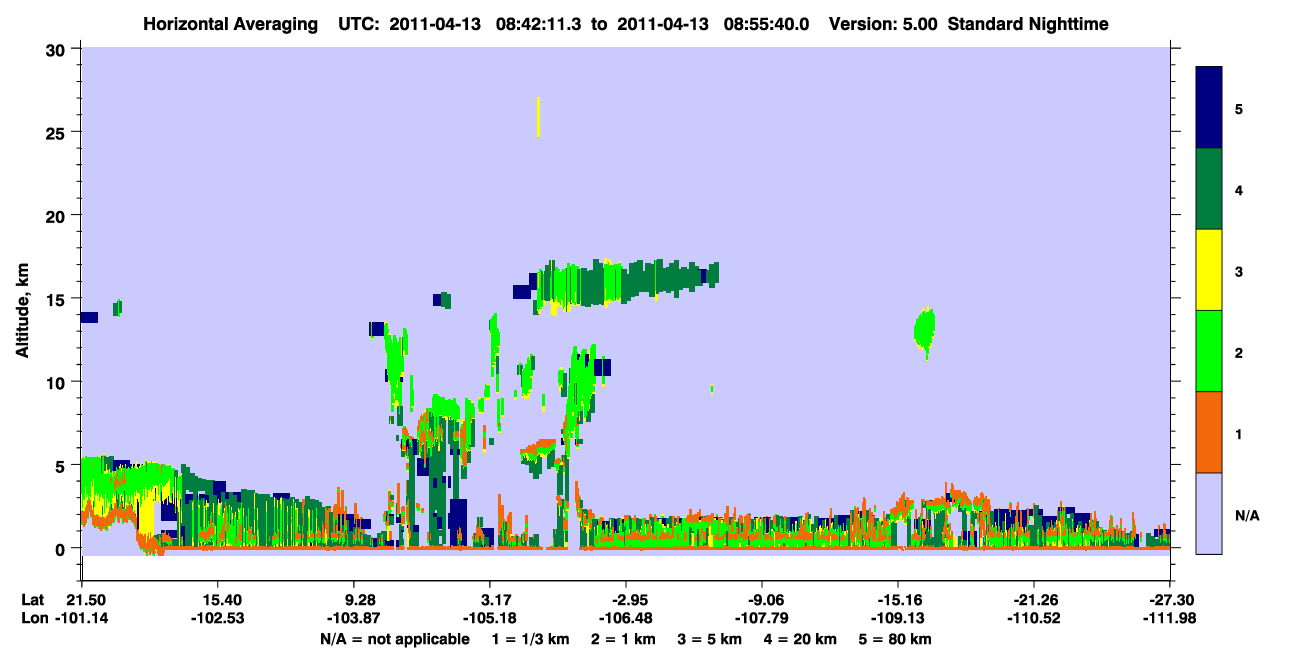This screenshot has width=1300, height=667.
Task: Click the yellow colorbar segment labeled 3
Action: (1209, 270)
